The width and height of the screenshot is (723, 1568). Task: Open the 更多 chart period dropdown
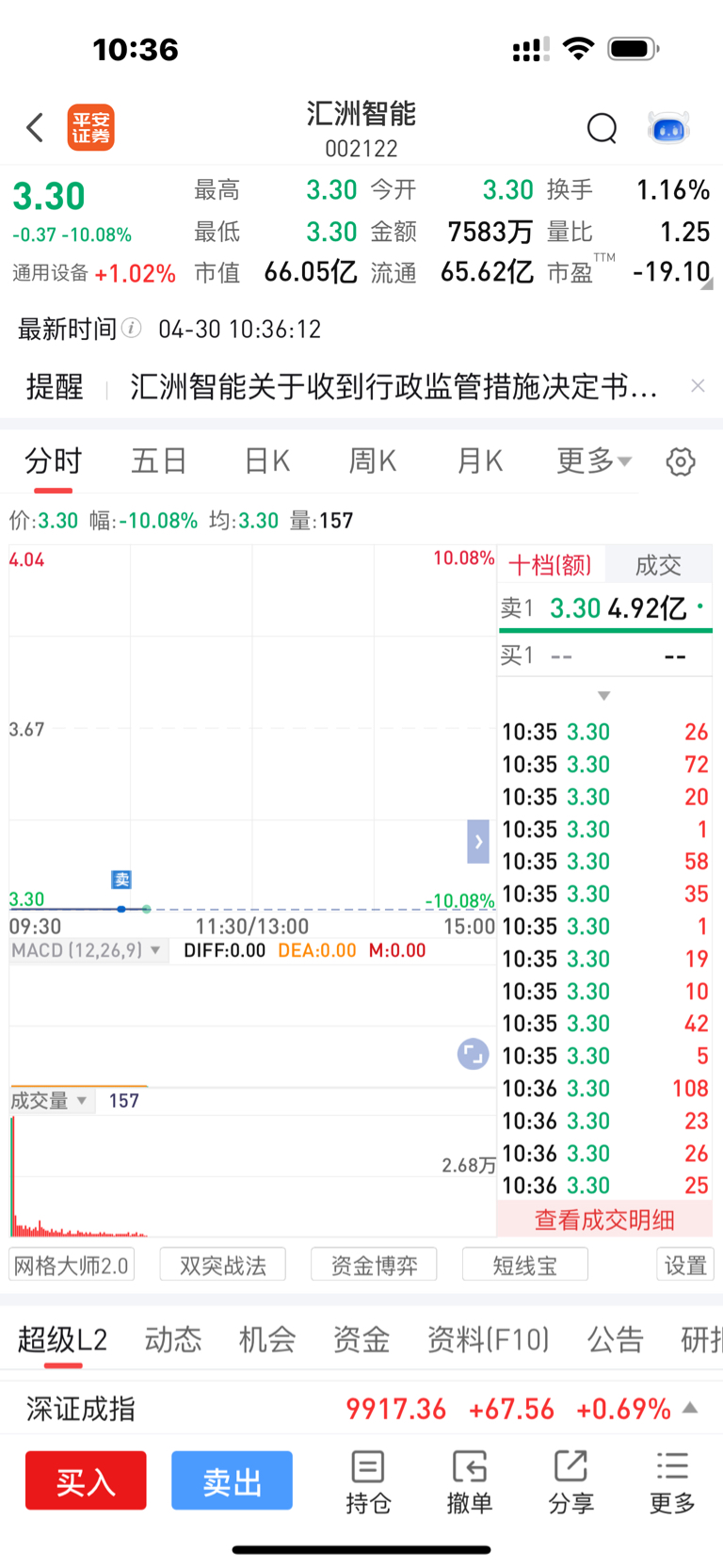tap(594, 461)
